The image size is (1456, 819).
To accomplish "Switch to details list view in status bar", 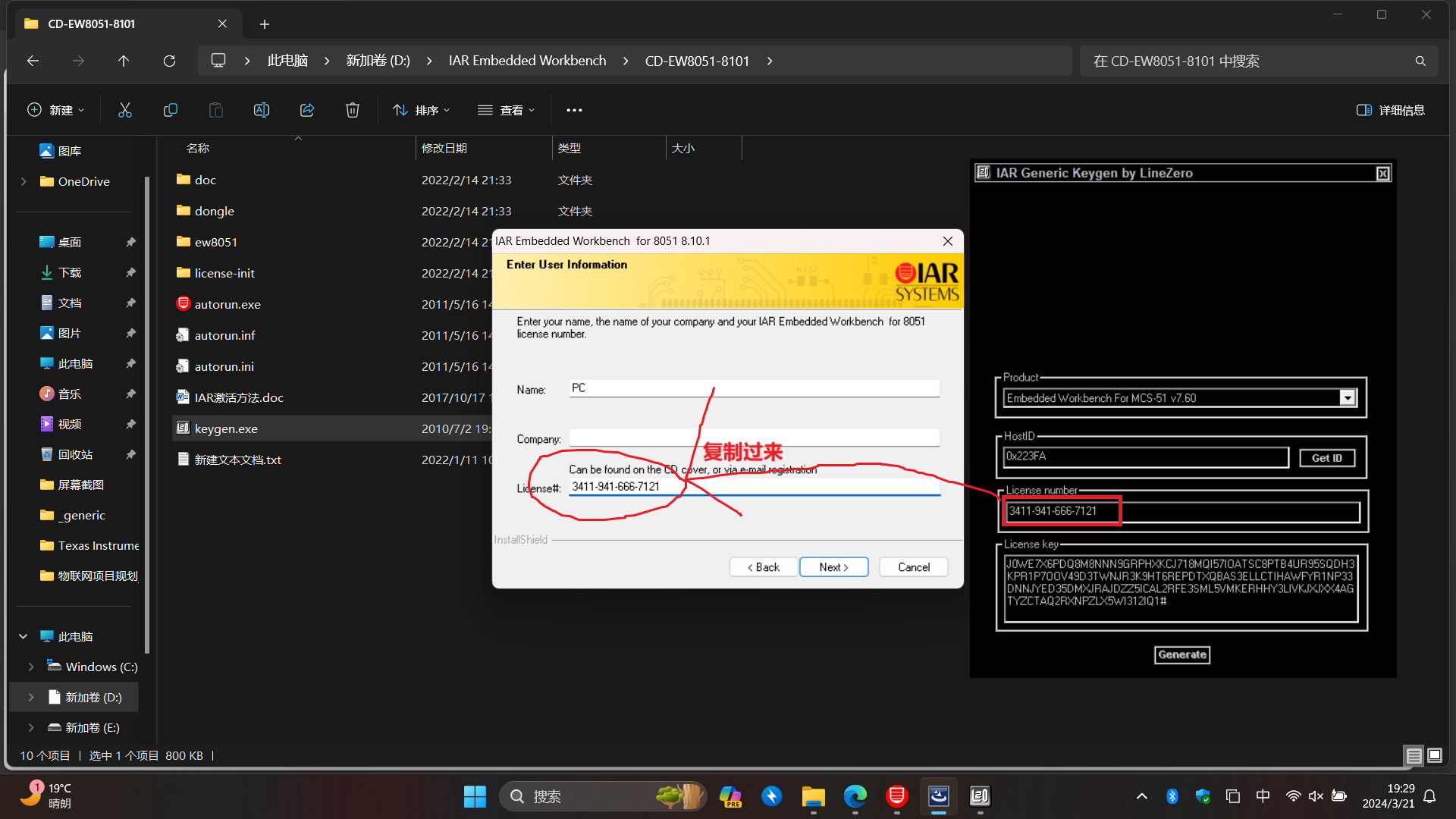I will (x=1414, y=755).
